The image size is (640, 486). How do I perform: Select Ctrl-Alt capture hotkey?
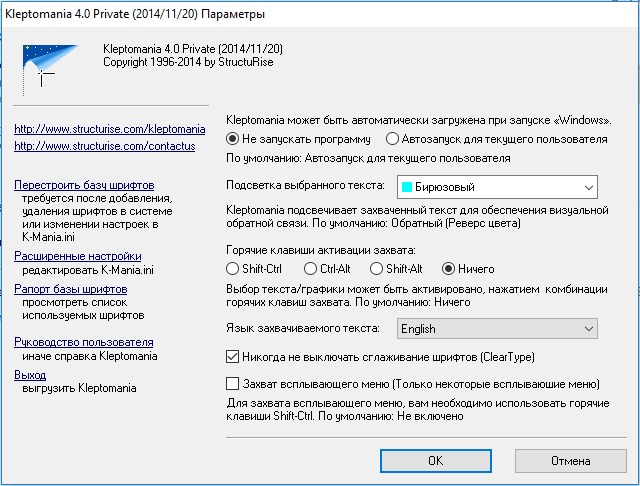coord(311,269)
